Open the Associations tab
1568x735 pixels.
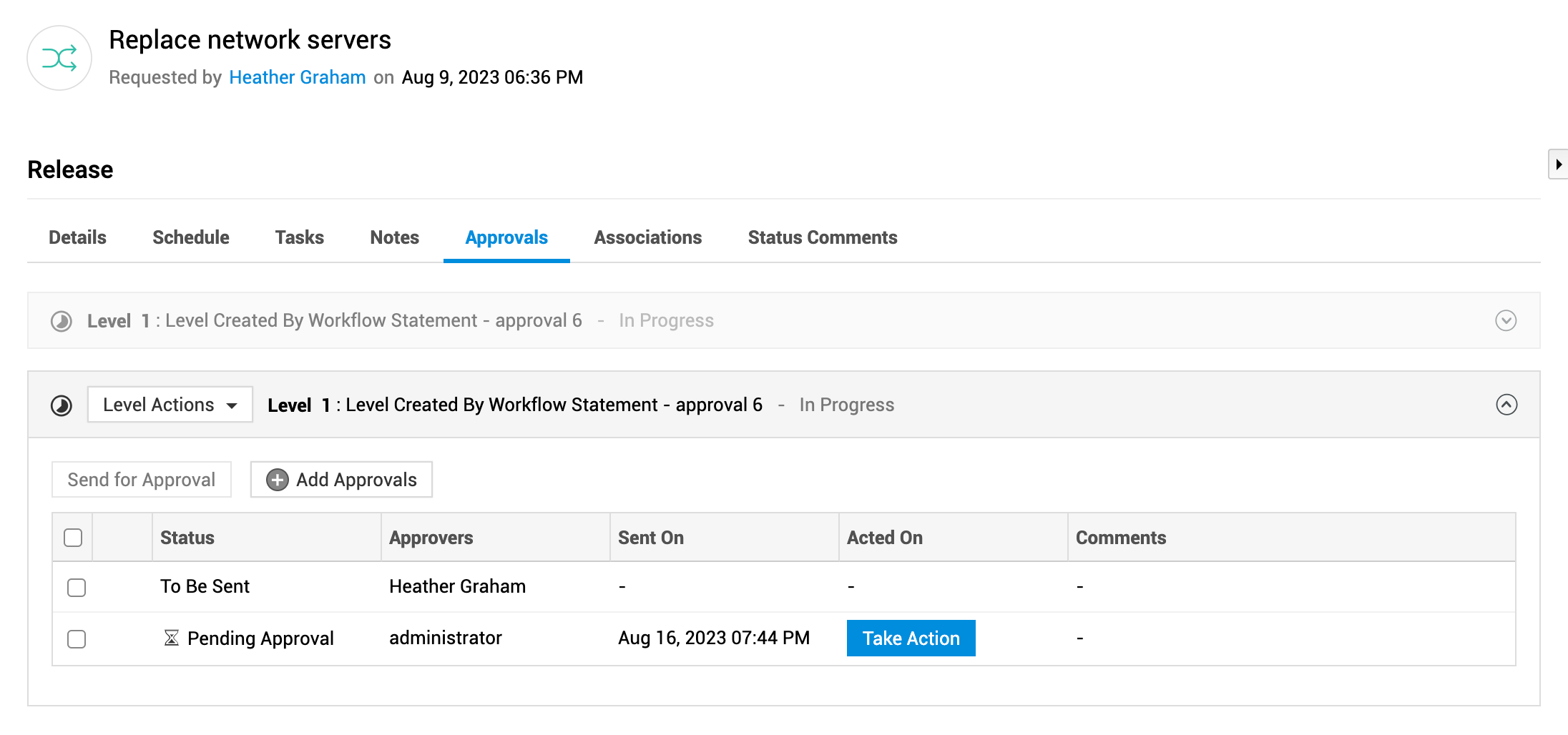[648, 237]
